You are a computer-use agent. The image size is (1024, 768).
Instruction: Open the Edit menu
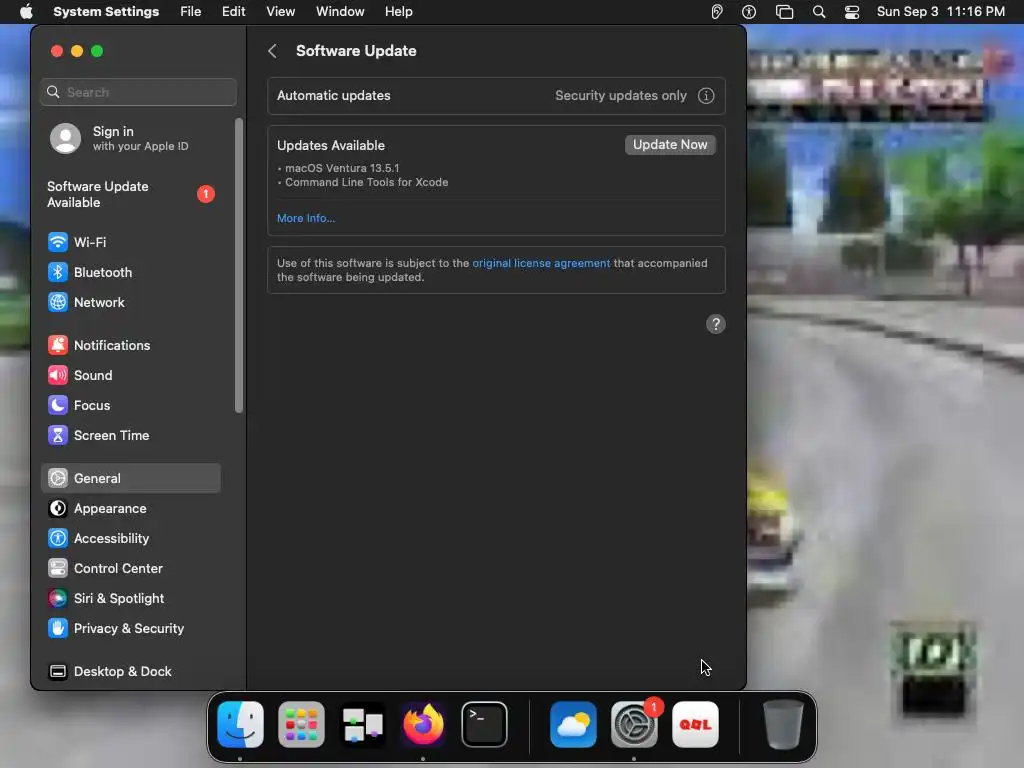click(x=233, y=12)
